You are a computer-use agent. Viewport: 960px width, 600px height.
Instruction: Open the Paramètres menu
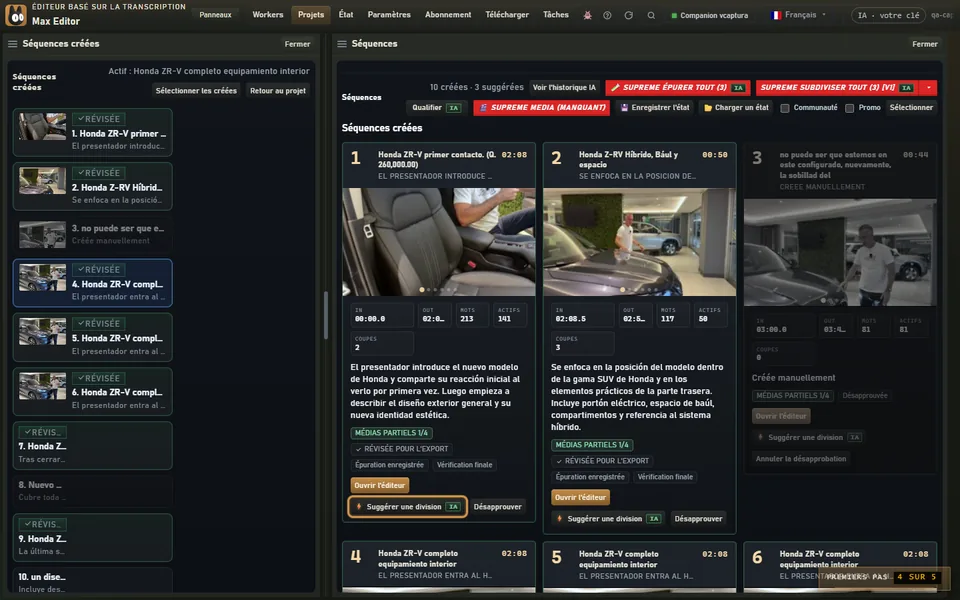point(389,15)
